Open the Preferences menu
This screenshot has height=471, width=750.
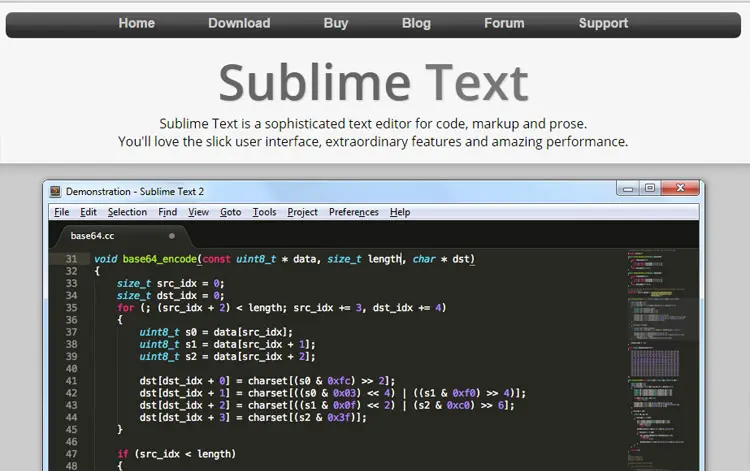(x=354, y=212)
